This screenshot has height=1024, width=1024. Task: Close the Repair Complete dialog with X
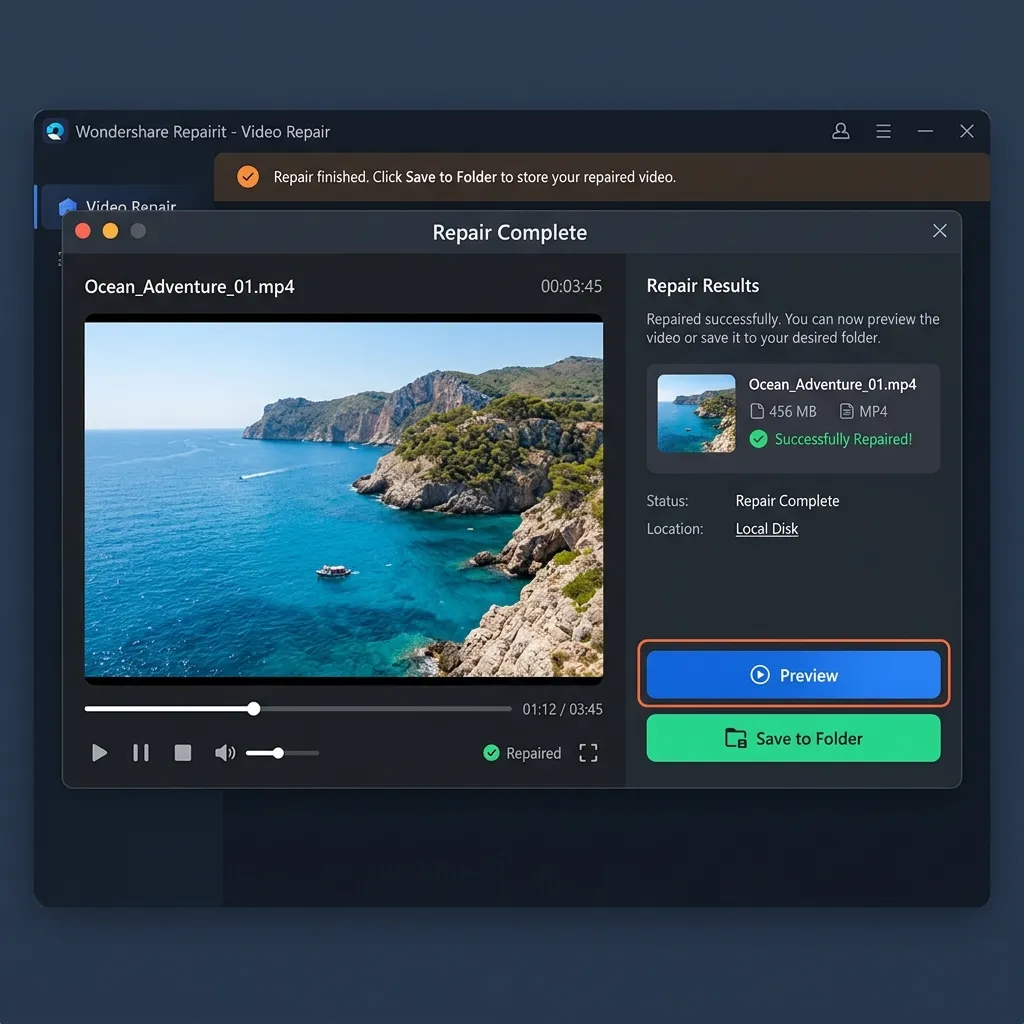pos(939,231)
